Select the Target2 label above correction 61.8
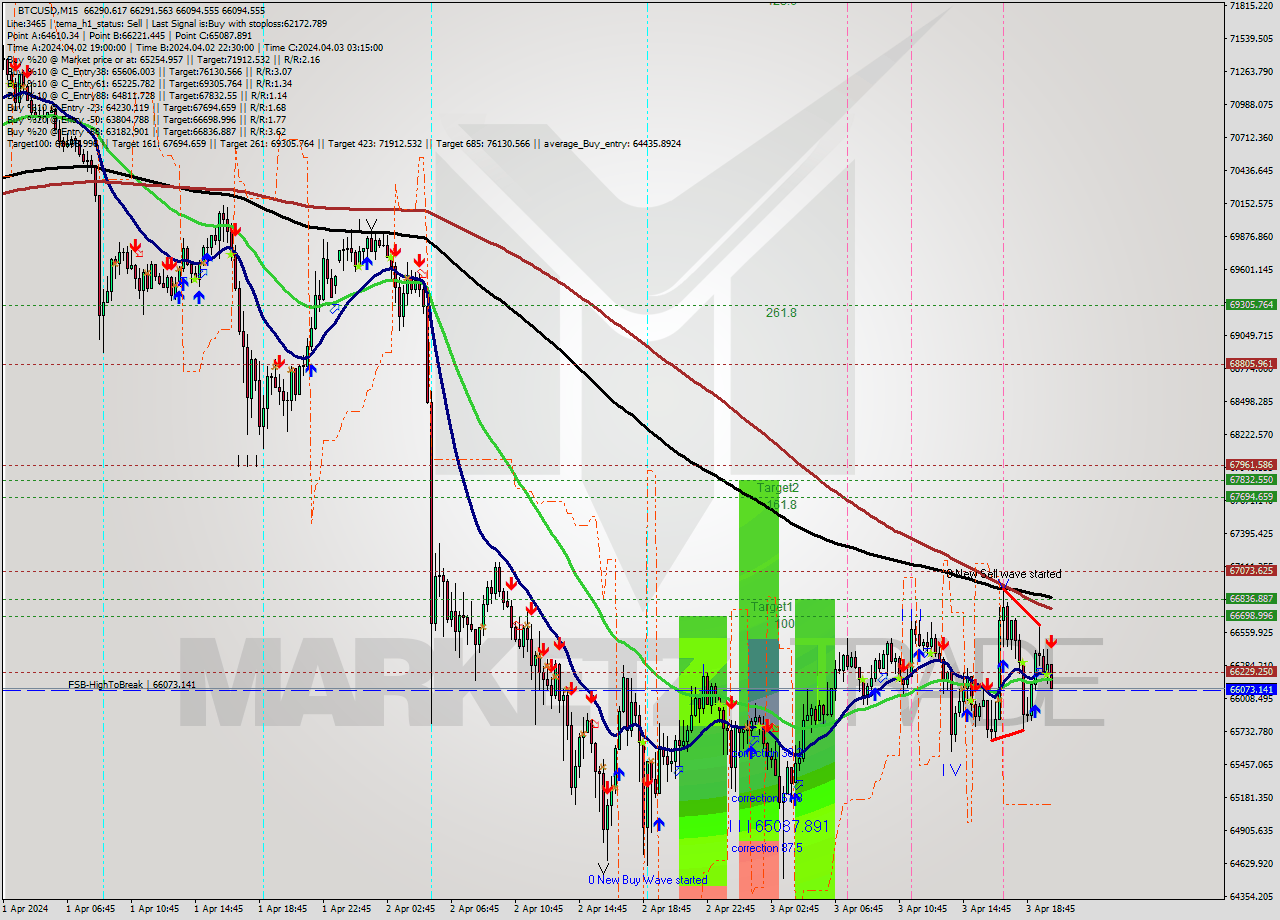1280x920 pixels. tap(779, 488)
